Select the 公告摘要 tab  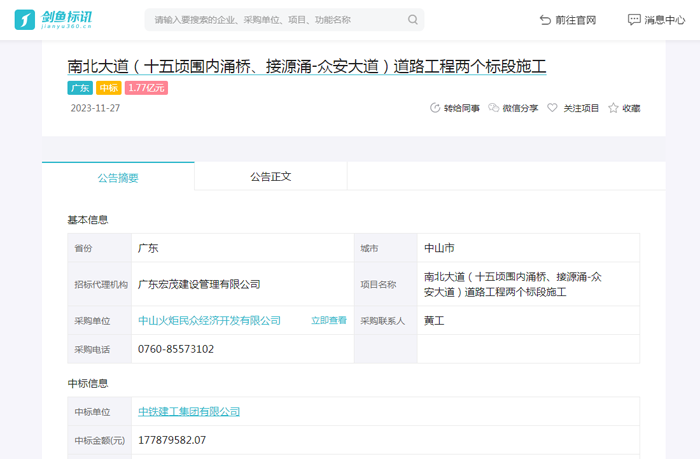(118, 177)
